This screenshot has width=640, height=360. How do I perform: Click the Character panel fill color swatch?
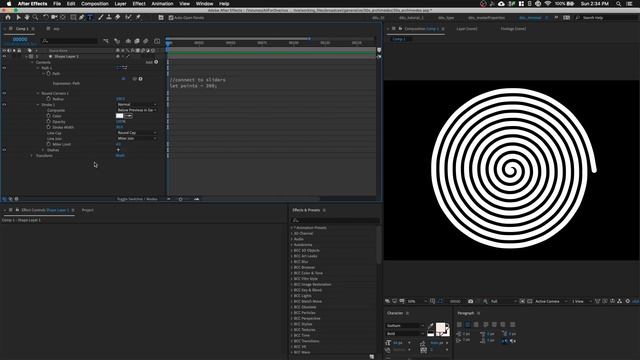tap(440, 327)
